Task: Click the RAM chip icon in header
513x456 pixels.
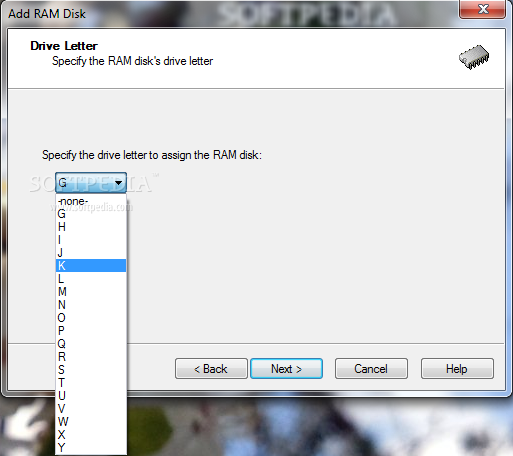Action: pos(474,57)
